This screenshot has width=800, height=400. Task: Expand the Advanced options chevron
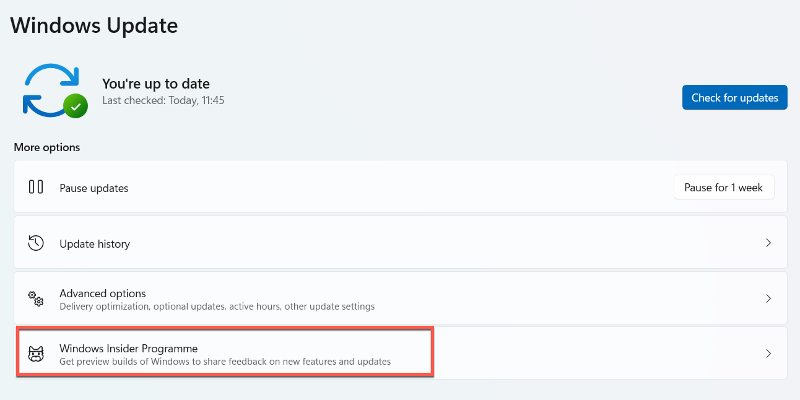pyautogui.click(x=768, y=298)
